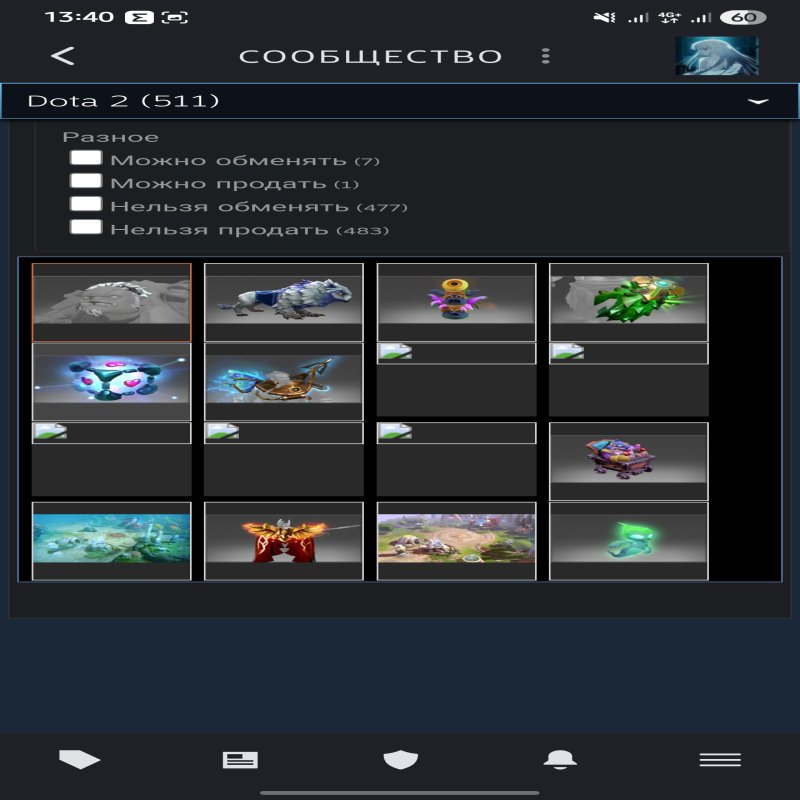The image size is (800, 800).
Task: Check the 'Можно продать' filter checkbox
Action: (x=86, y=182)
